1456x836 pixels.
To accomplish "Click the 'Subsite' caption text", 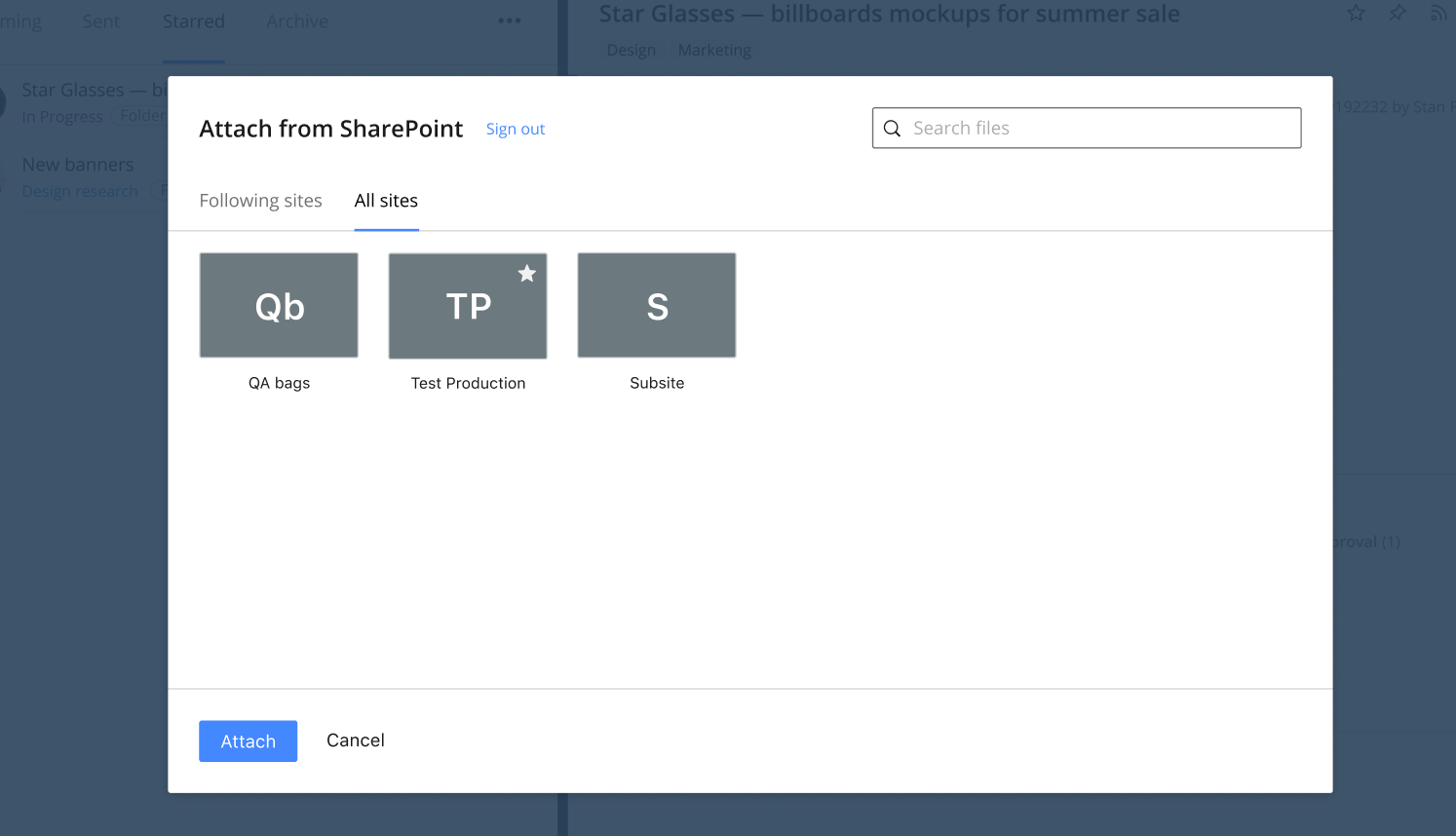I will point(657,383).
